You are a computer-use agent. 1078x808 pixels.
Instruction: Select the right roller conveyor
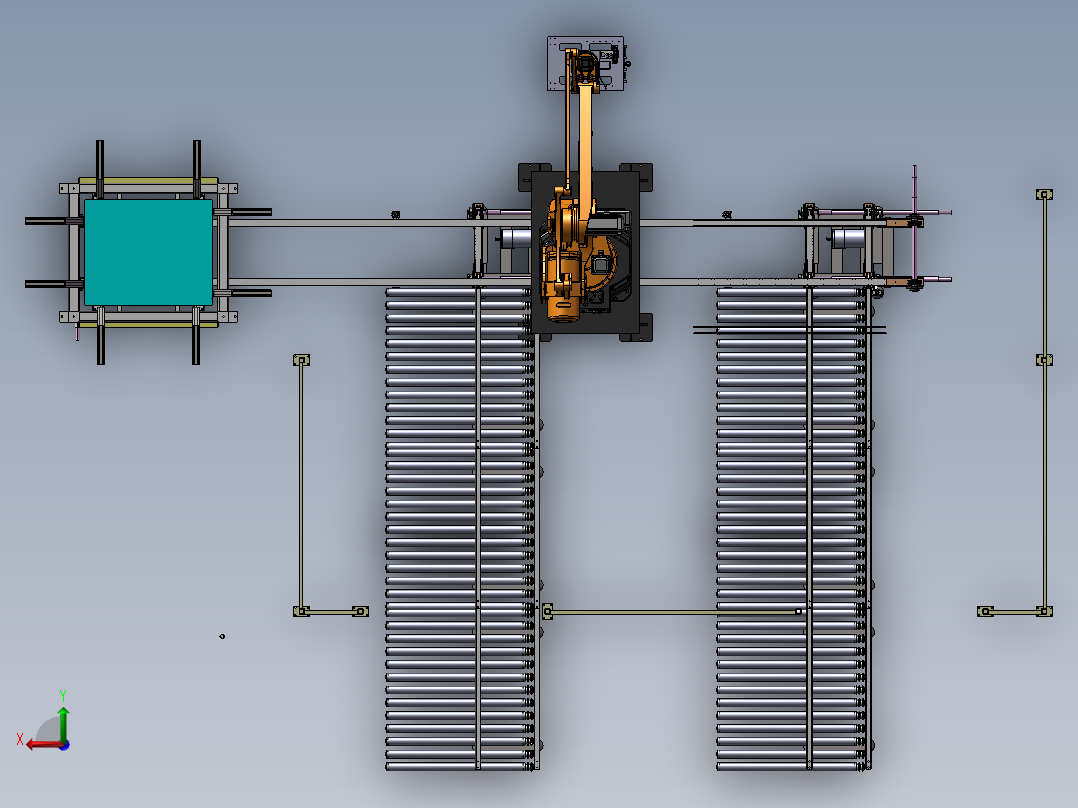point(794,528)
